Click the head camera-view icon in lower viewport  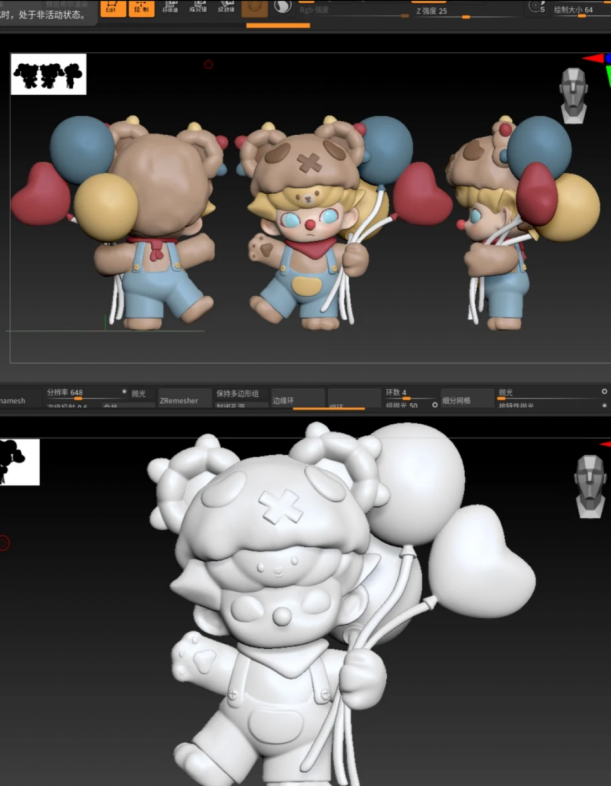coord(590,485)
